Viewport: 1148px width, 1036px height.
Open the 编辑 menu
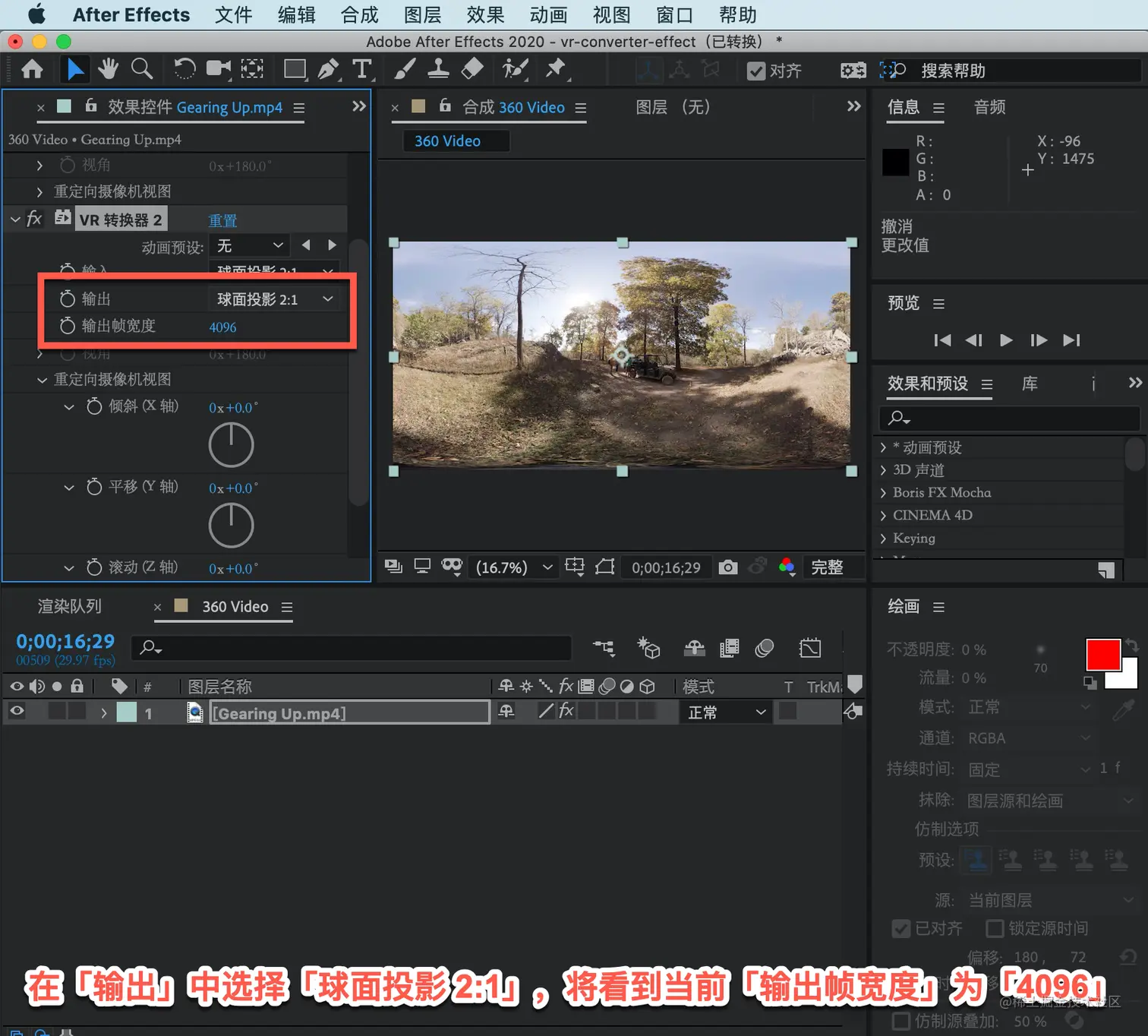click(296, 14)
